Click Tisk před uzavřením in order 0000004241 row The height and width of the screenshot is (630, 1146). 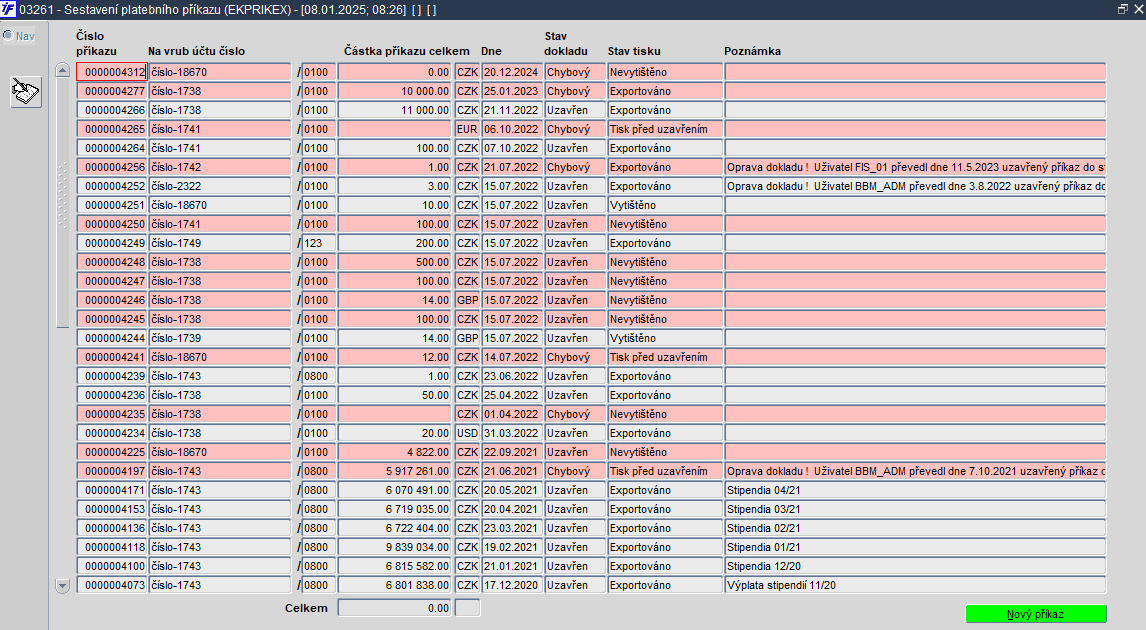[664, 357]
